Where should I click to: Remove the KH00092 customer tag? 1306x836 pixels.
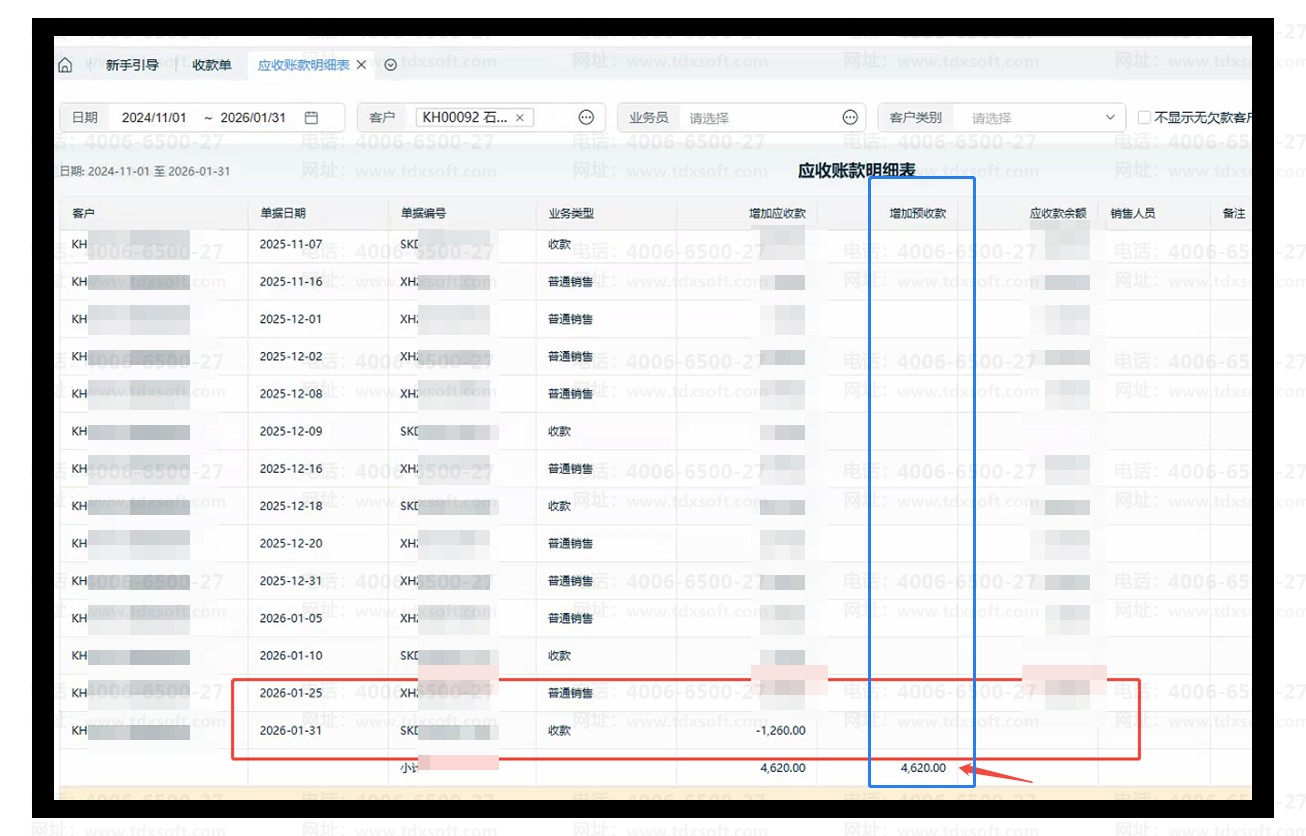[520, 118]
